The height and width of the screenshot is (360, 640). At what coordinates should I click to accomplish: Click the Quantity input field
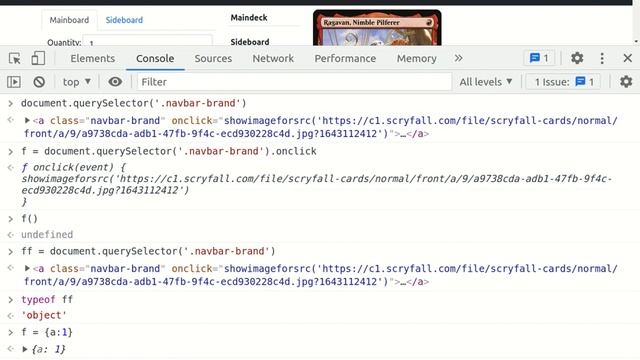pos(147,40)
